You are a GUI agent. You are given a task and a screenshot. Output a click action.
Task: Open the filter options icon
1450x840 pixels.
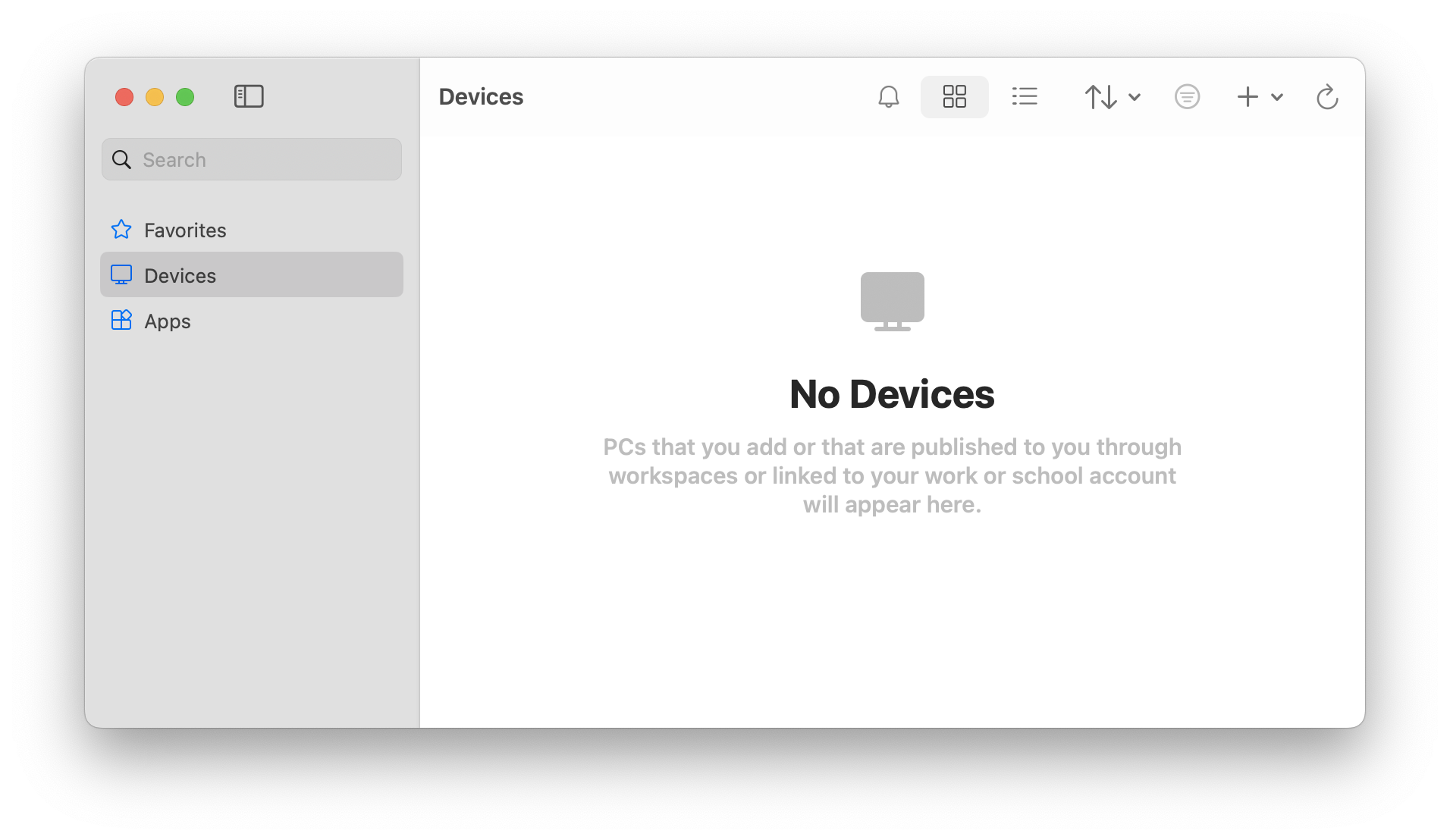pos(1187,97)
